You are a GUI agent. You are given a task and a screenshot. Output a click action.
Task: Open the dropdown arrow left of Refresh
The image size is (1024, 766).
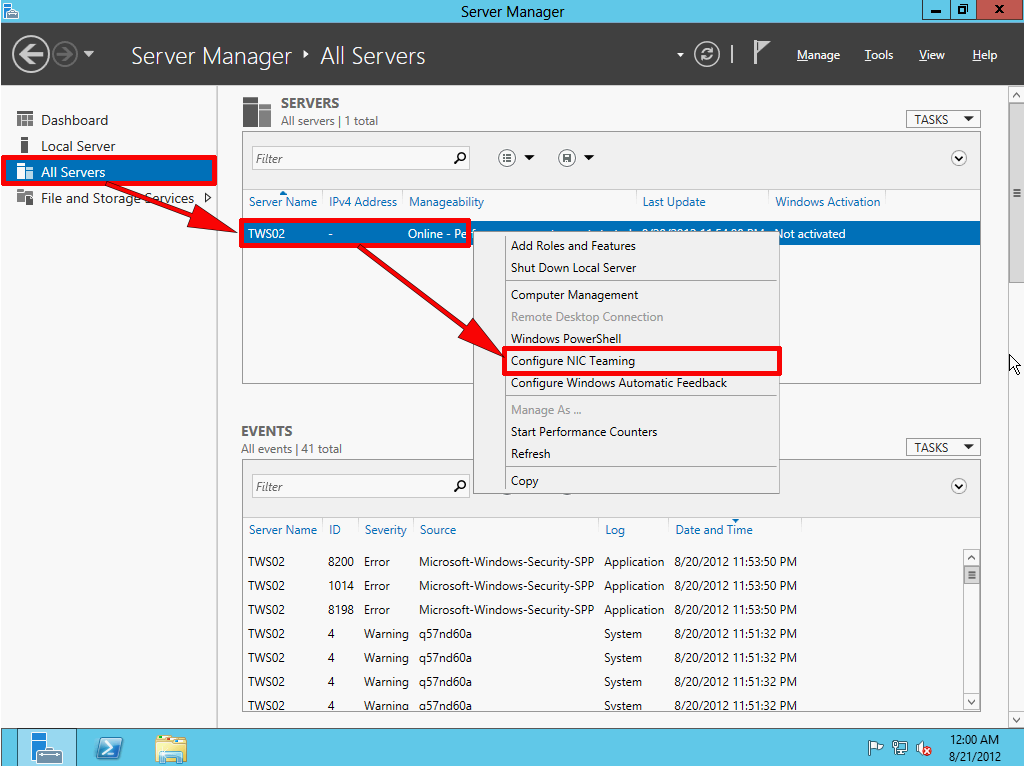[x=680, y=55]
